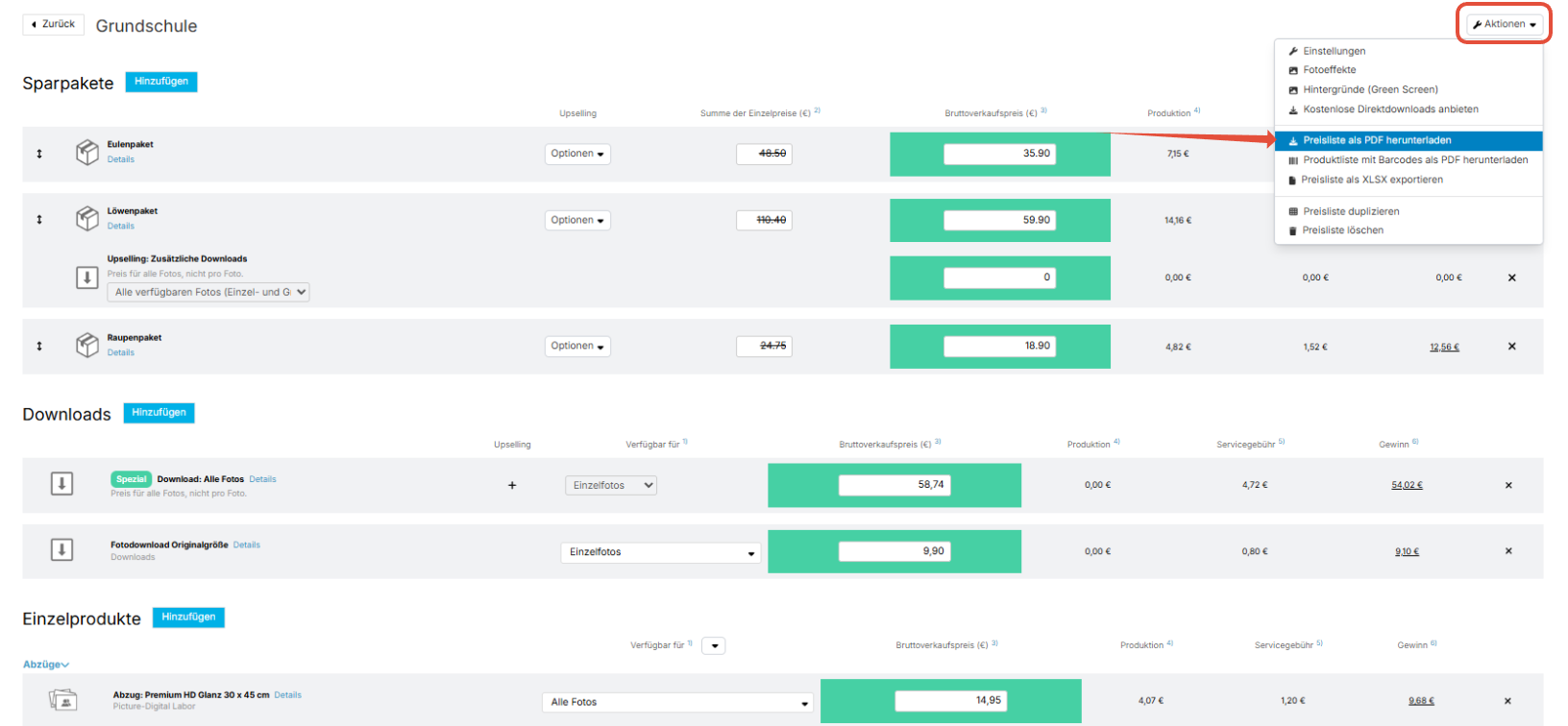Image resolution: width=1568 pixels, height=726 pixels.
Task: Edit the Abzug price field 14,95
Action: coord(950,701)
